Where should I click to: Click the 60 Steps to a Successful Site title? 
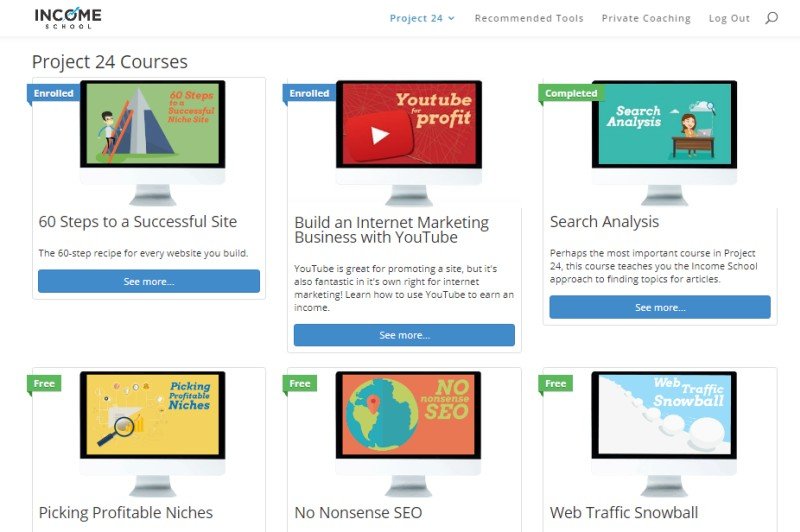click(138, 222)
